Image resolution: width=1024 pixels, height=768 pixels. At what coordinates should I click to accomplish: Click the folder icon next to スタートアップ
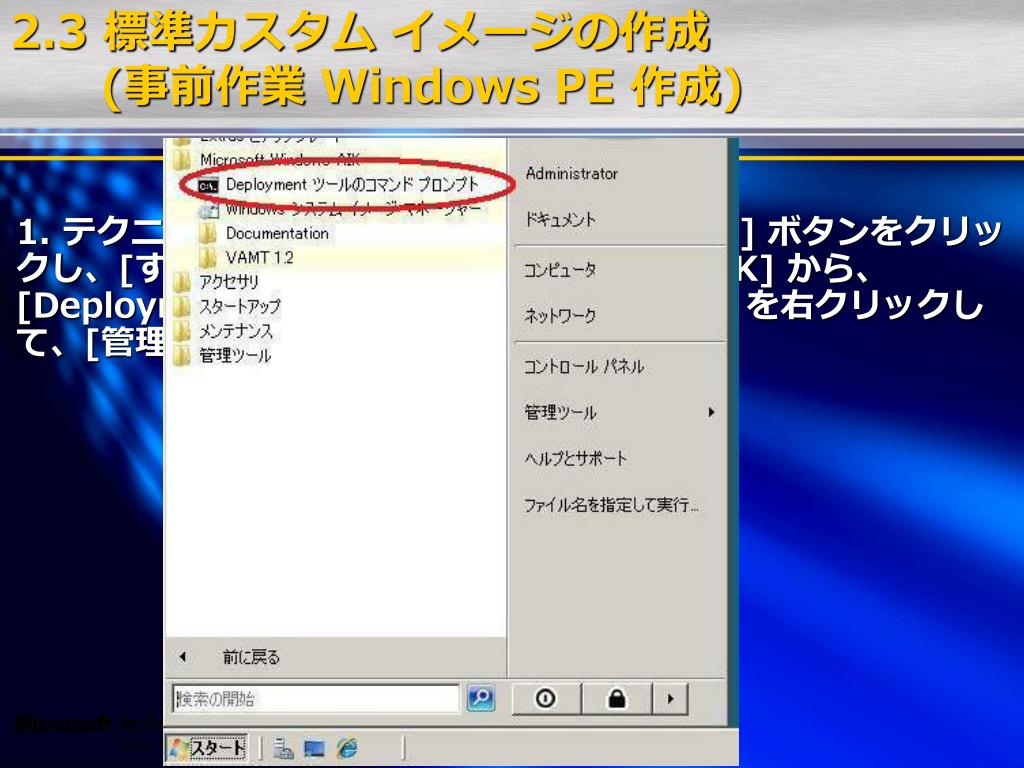tap(182, 306)
